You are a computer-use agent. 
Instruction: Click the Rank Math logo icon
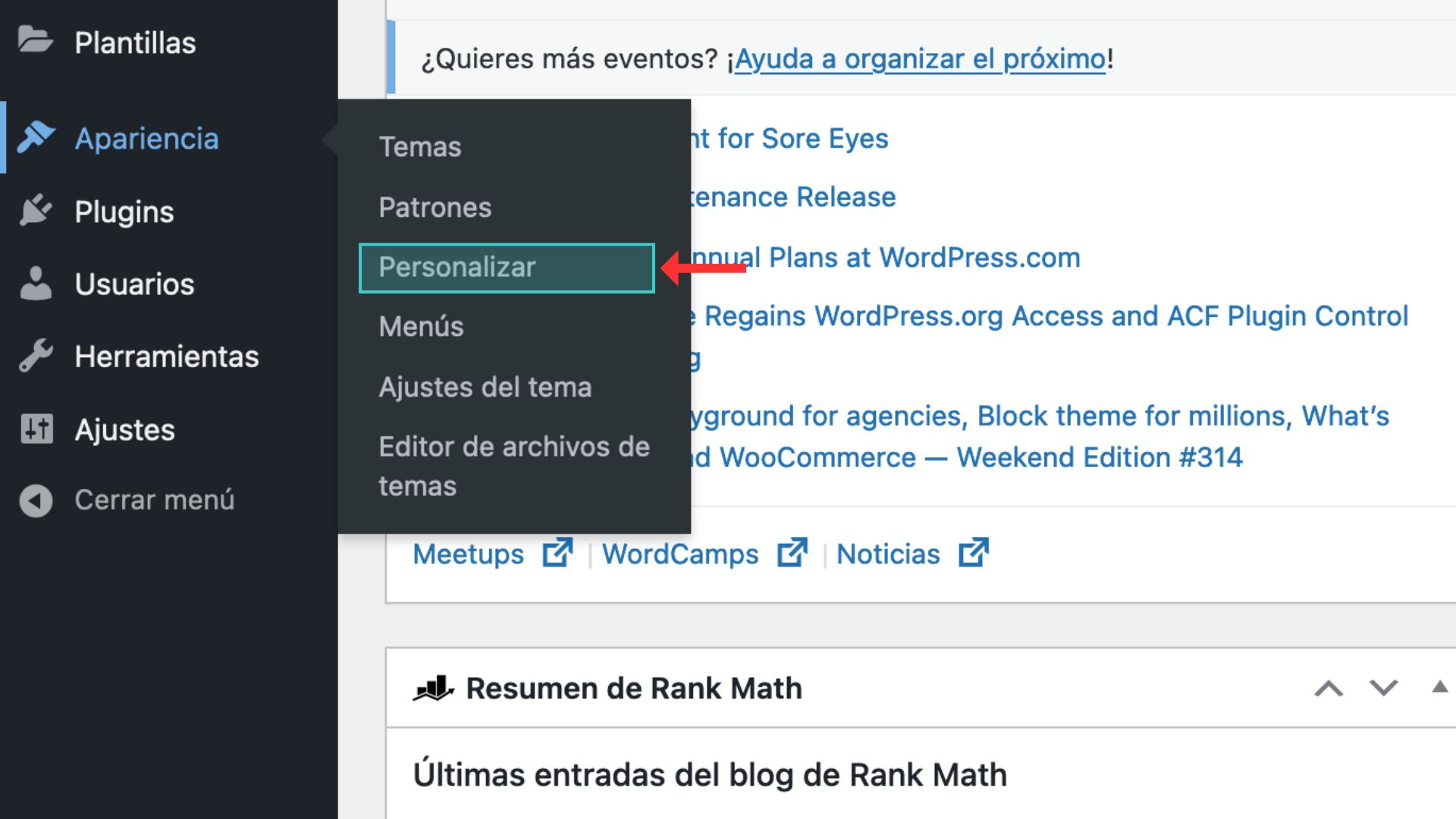pyautogui.click(x=434, y=689)
